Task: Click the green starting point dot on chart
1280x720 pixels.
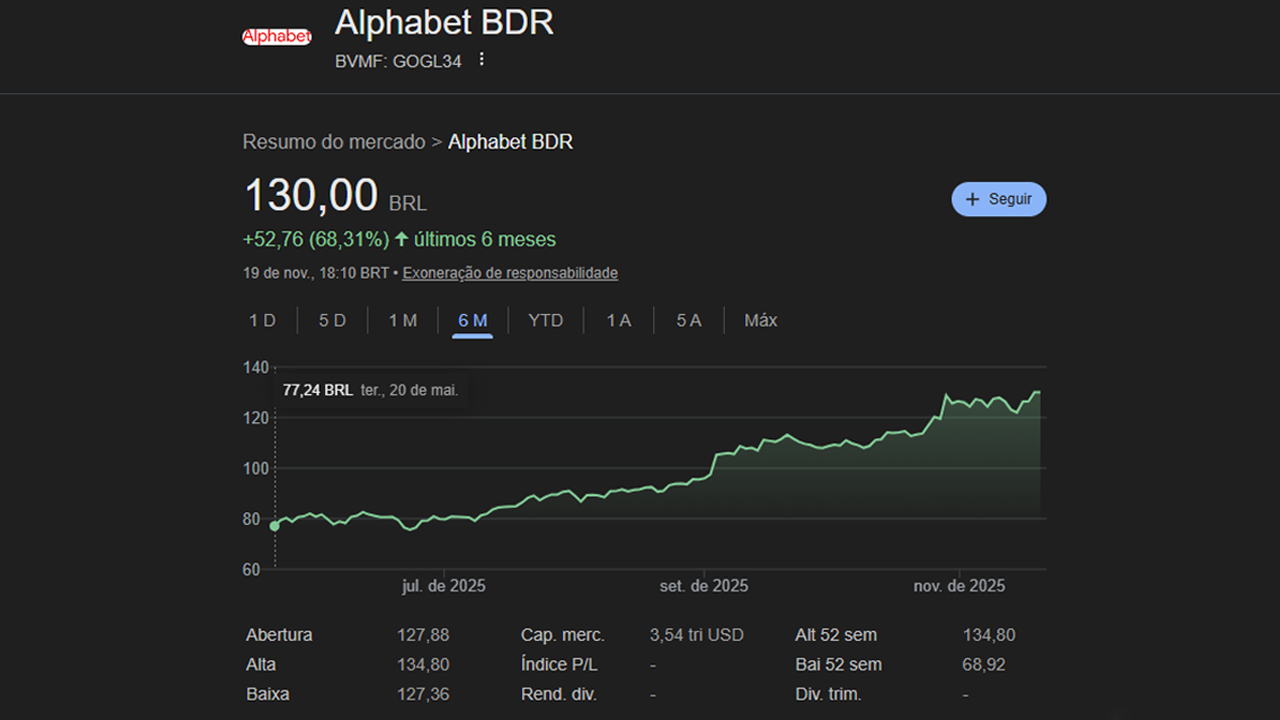Action: coord(275,526)
